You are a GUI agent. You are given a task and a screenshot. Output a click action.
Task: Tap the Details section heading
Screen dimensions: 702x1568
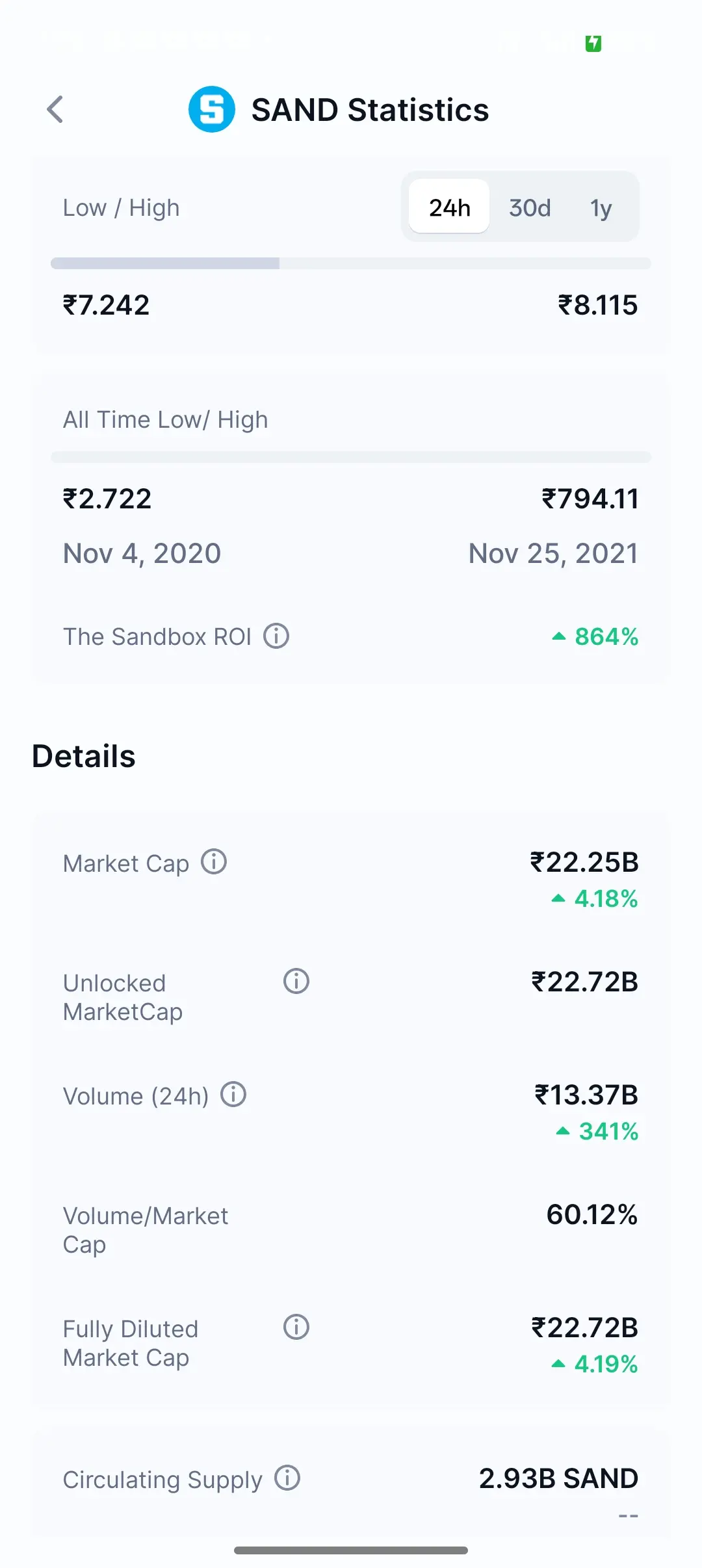click(x=84, y=756)
